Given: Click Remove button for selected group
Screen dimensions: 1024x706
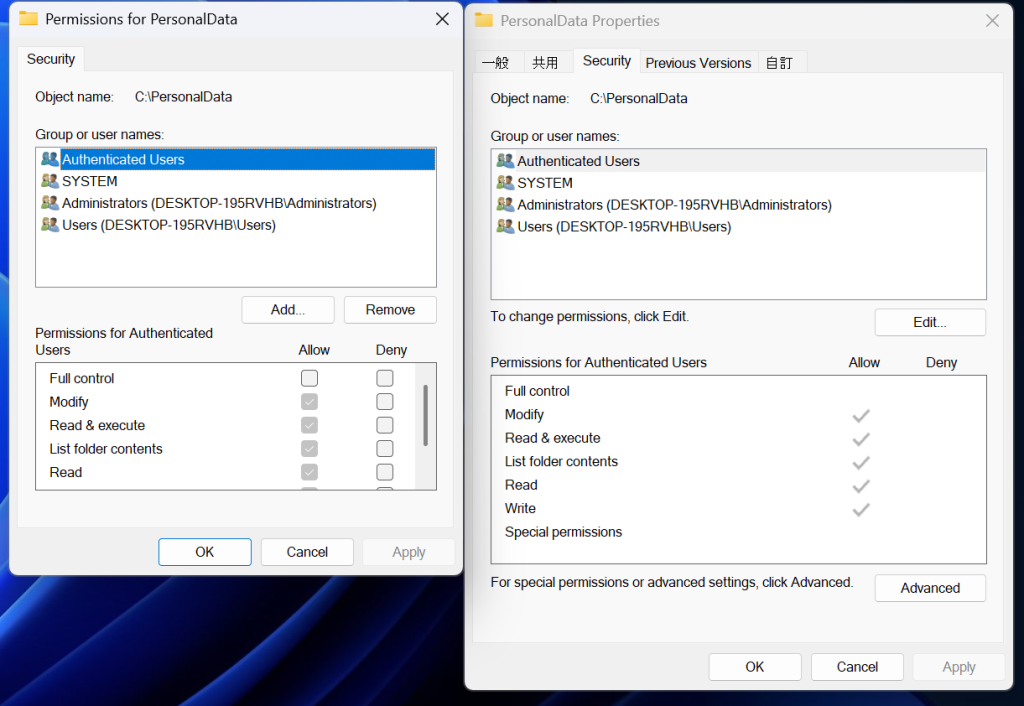Looking at the screenshot, I should [x=390, y=310].
